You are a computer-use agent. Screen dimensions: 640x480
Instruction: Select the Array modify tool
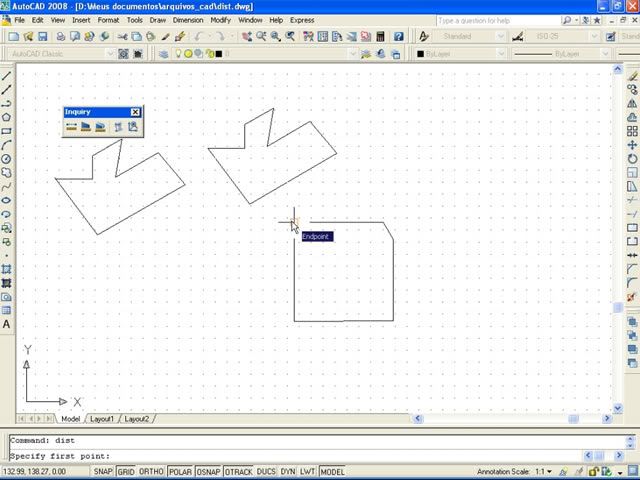click(x=632, y=131)
